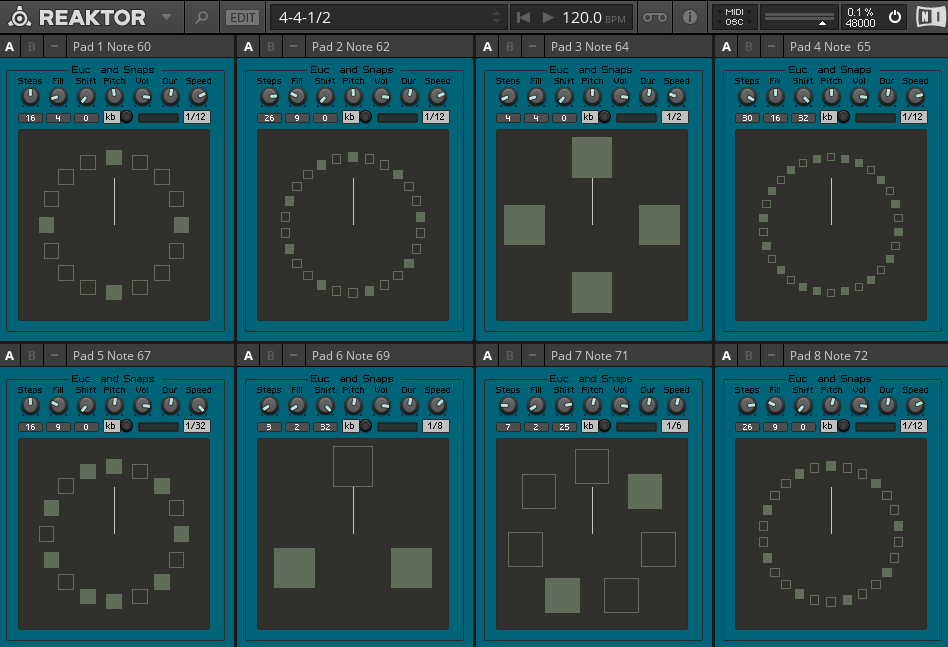
Task: Open the 1/12 Speed selector in Pad 1
Action: point(197,117)
